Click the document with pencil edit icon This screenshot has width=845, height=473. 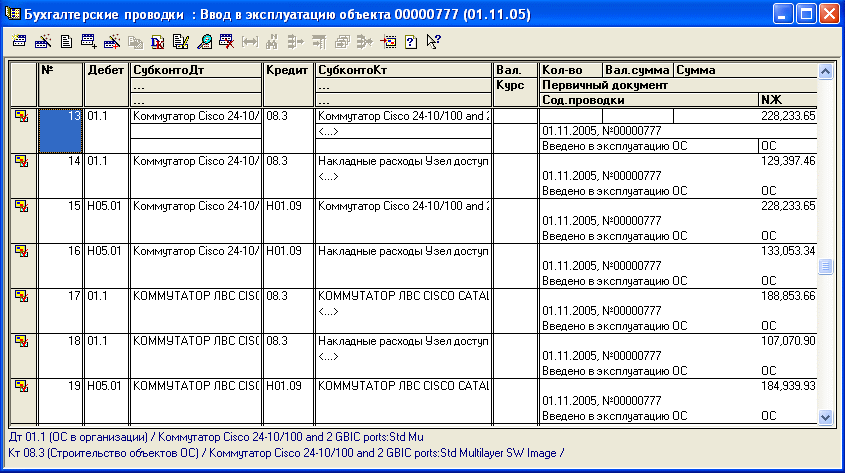coord(181,42)
